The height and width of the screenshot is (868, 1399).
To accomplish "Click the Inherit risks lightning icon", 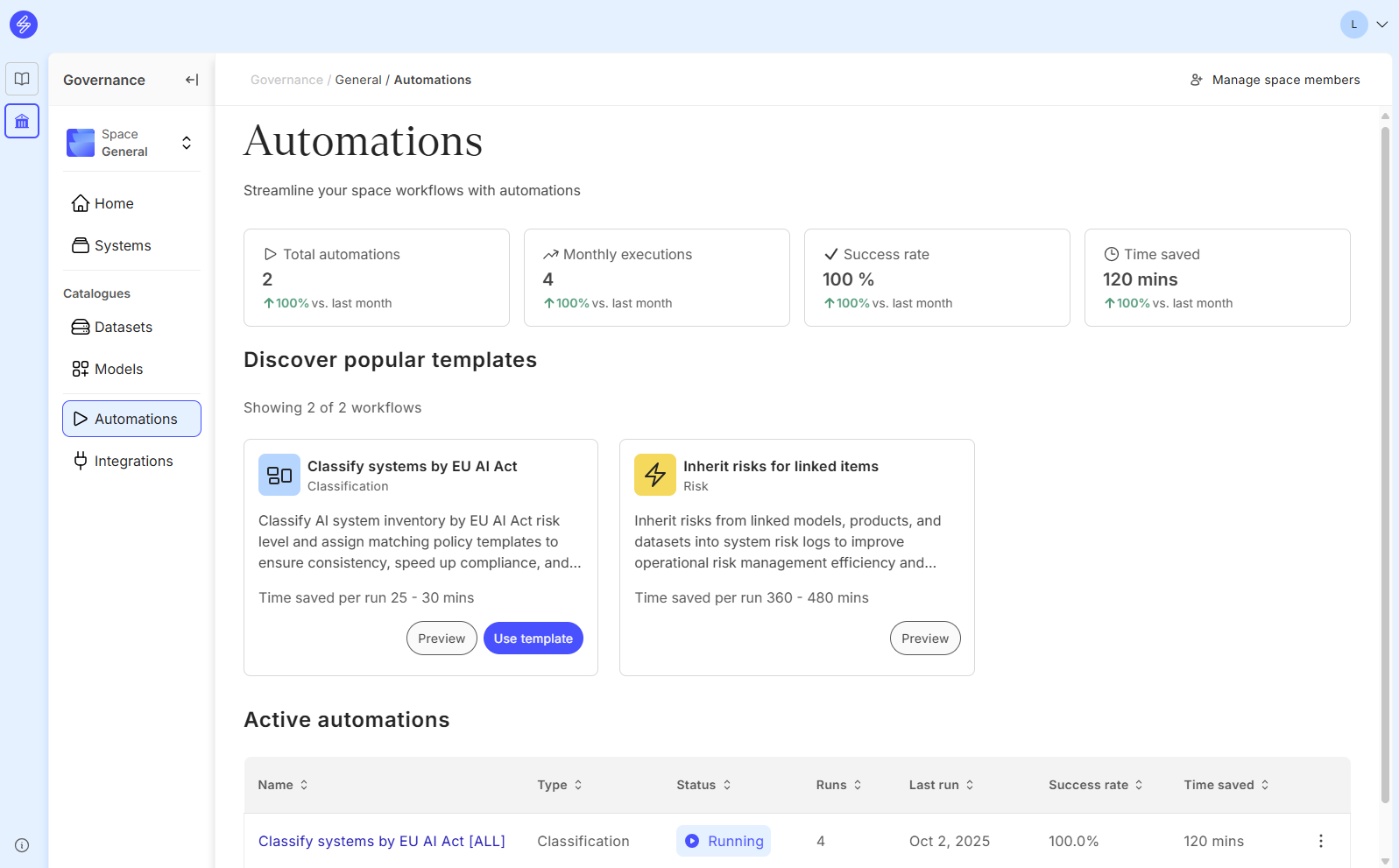I will [x=655, y=475].
